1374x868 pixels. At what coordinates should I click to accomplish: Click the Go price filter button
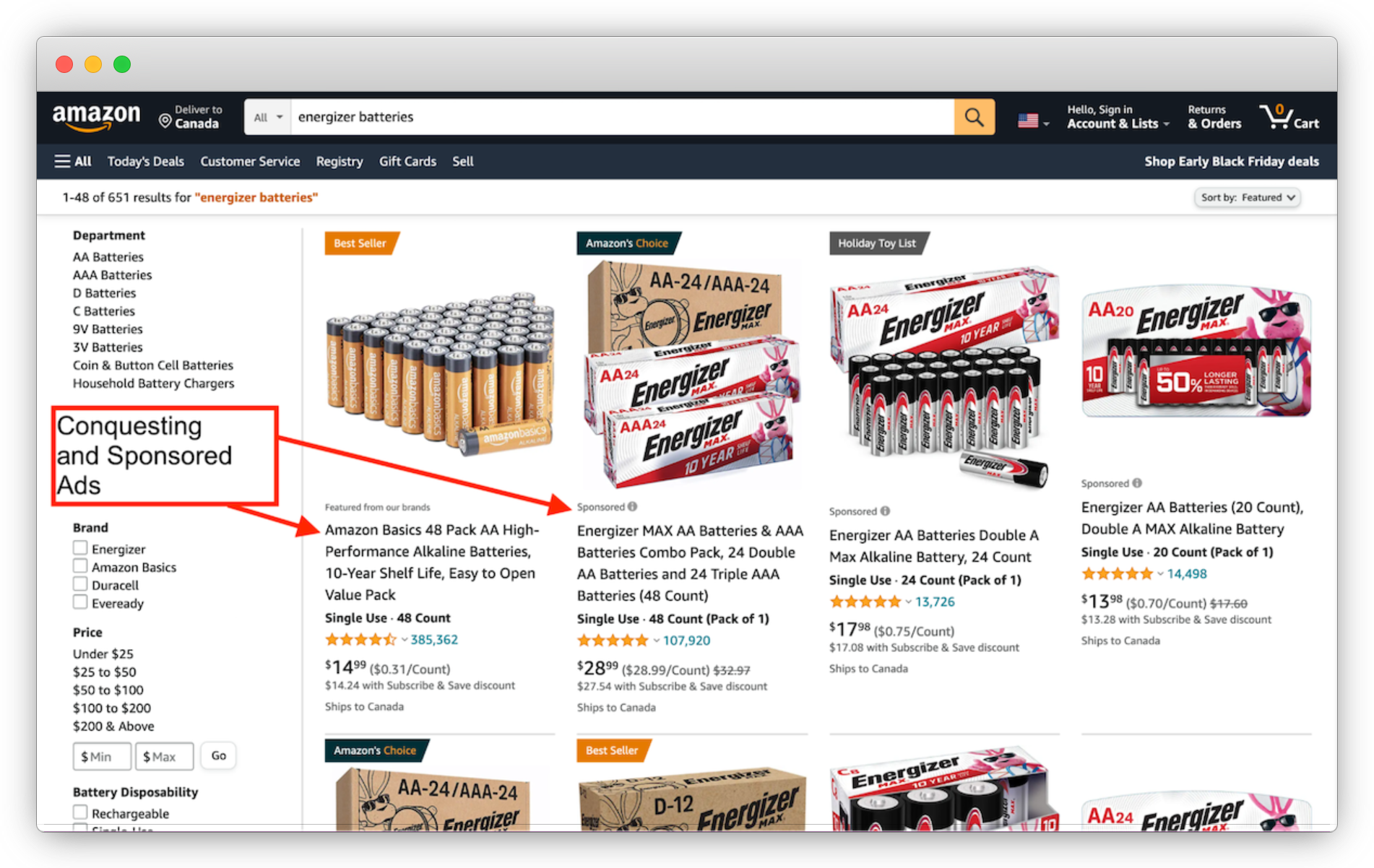pos(218,755)
